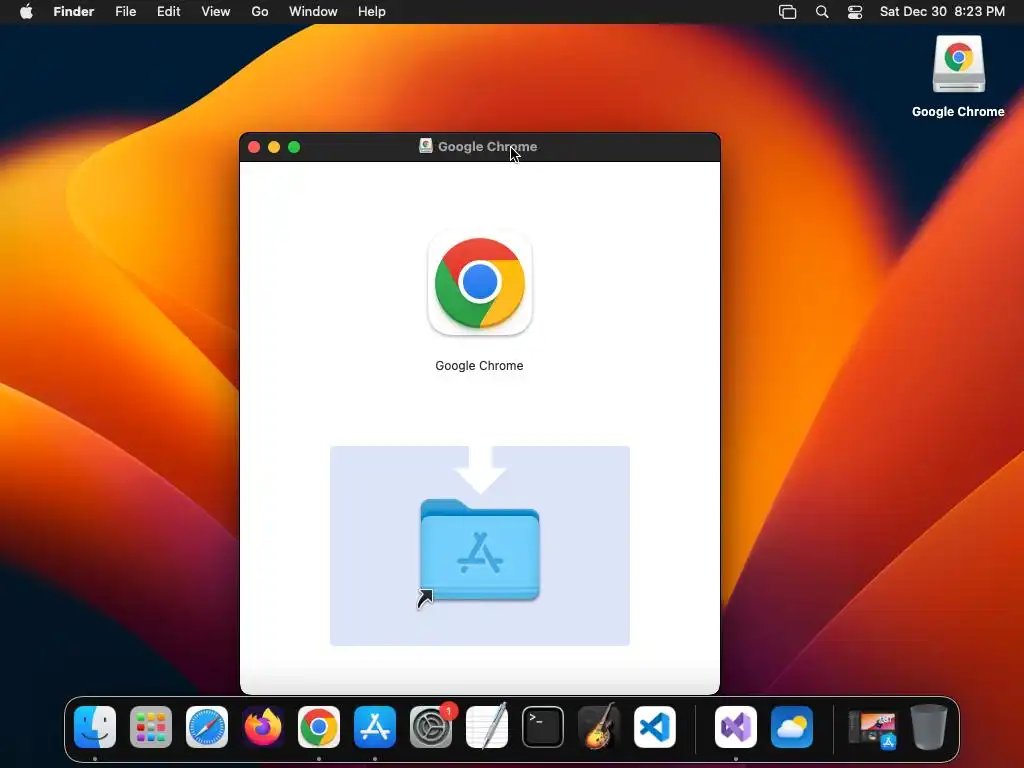Screen dimensions: 1024x768
Task: Open the Finder application menu
Action: pos(74,12)
